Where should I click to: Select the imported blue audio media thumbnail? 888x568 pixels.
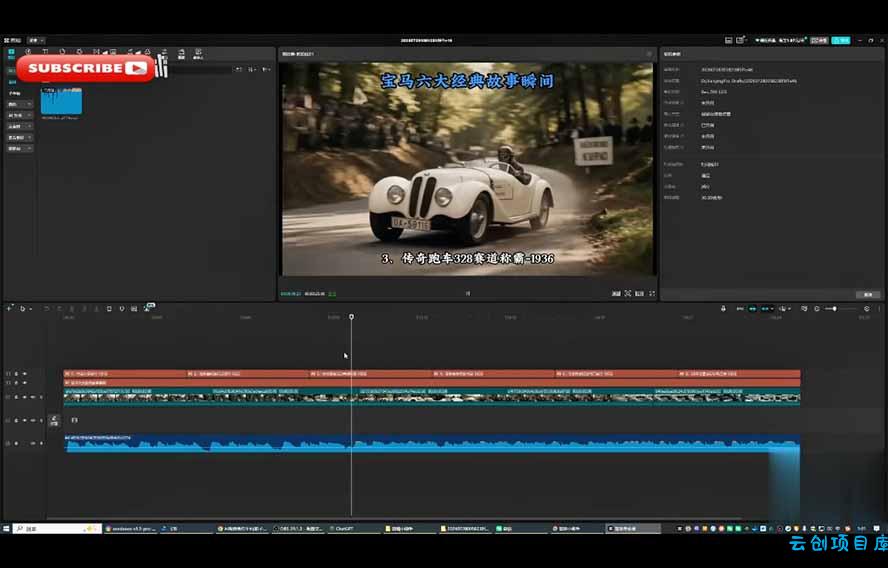click(61, 101)
